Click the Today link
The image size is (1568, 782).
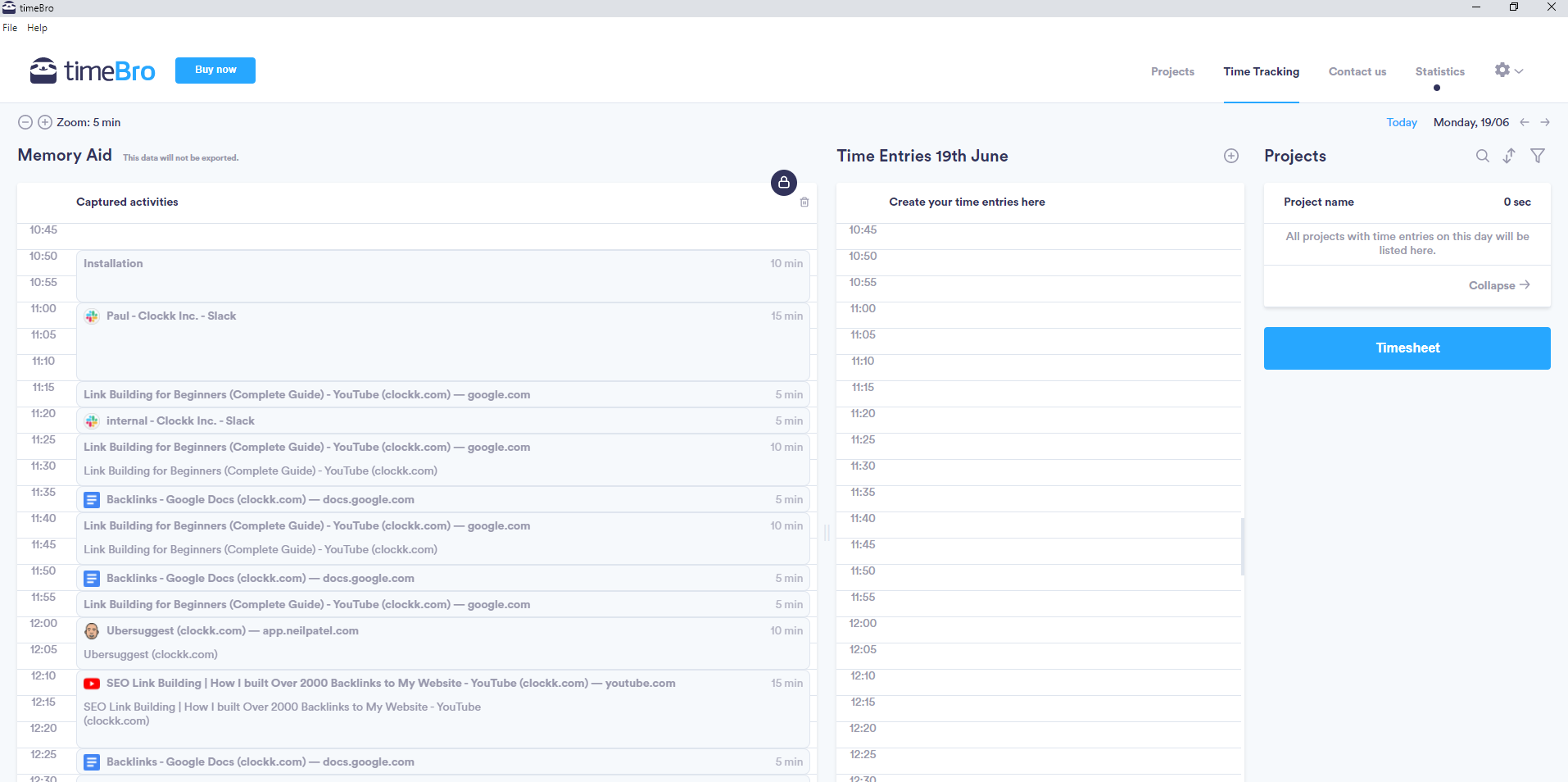(1401, 122)
